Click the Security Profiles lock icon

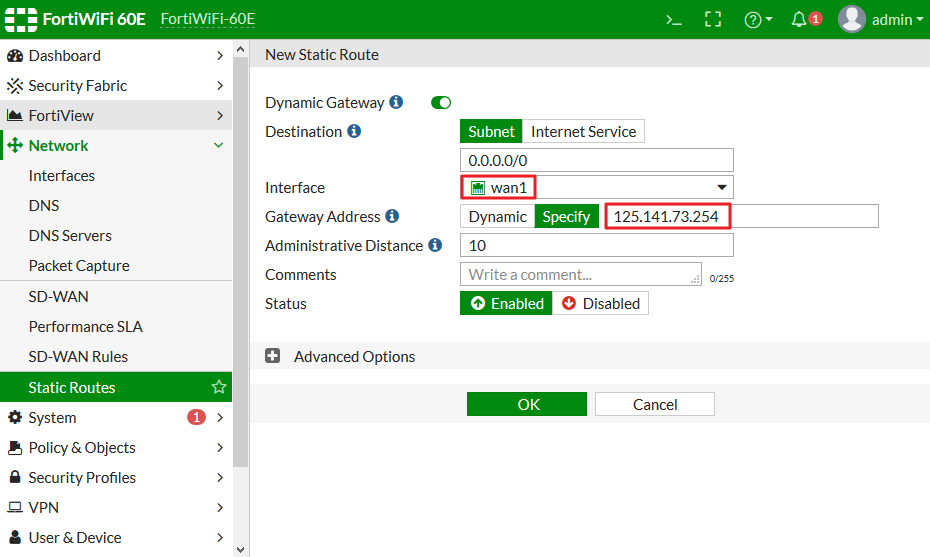[x=15, y=477]
